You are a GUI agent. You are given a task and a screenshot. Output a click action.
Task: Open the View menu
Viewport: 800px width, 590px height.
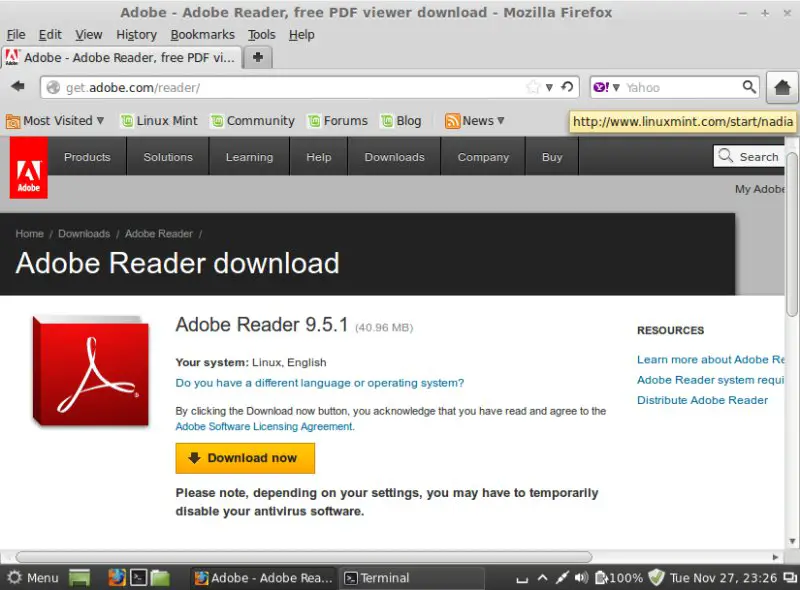click(x=89, y=35)
